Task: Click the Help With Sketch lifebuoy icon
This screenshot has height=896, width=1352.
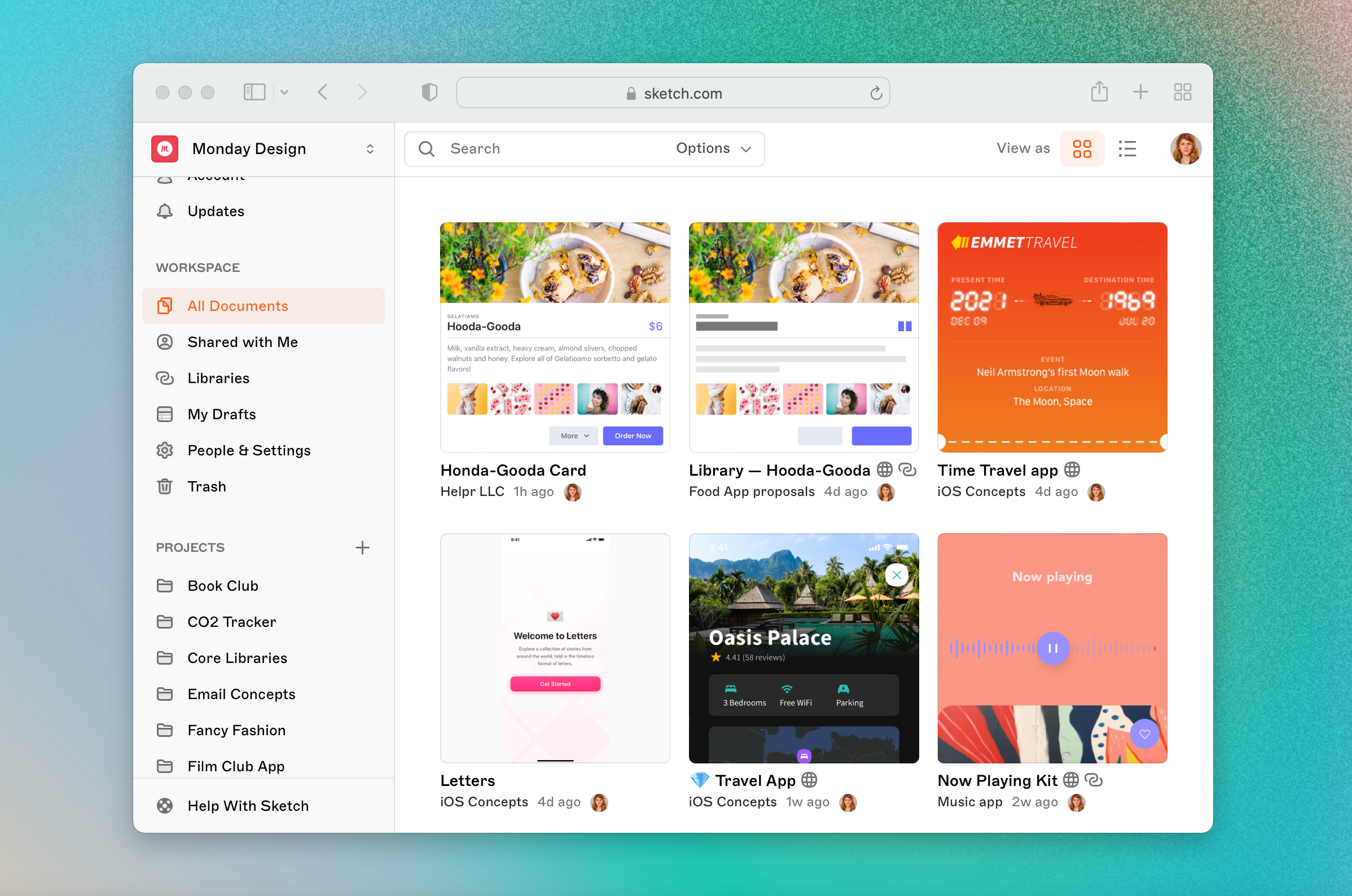Action: [165, 806]
